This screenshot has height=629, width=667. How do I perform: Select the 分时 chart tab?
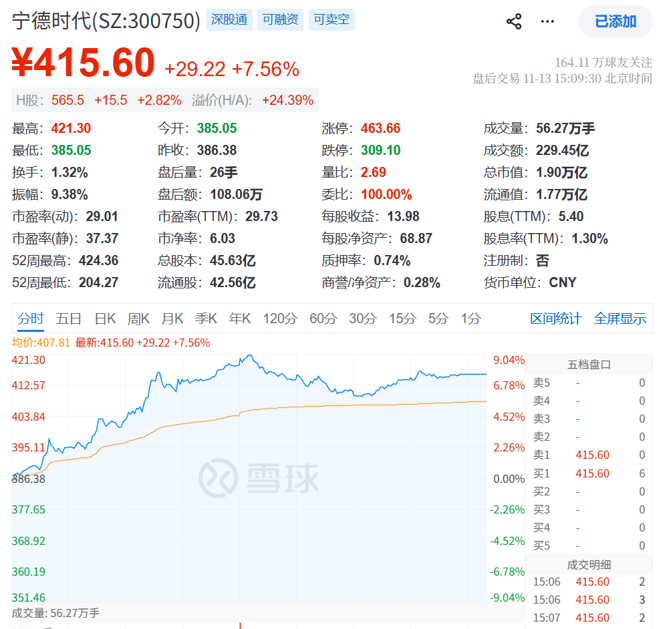point(30,318)
